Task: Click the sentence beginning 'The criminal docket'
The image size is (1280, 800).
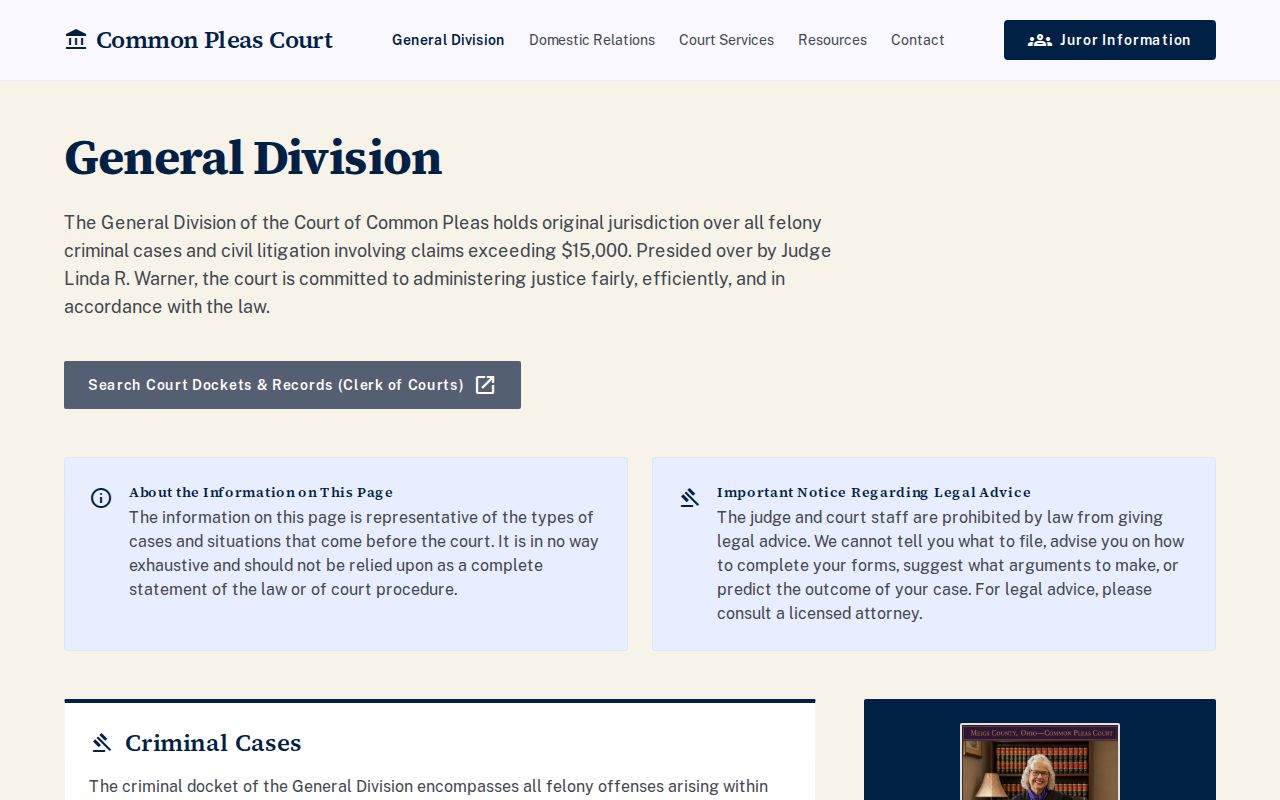Action: click(x=428, y=787)
